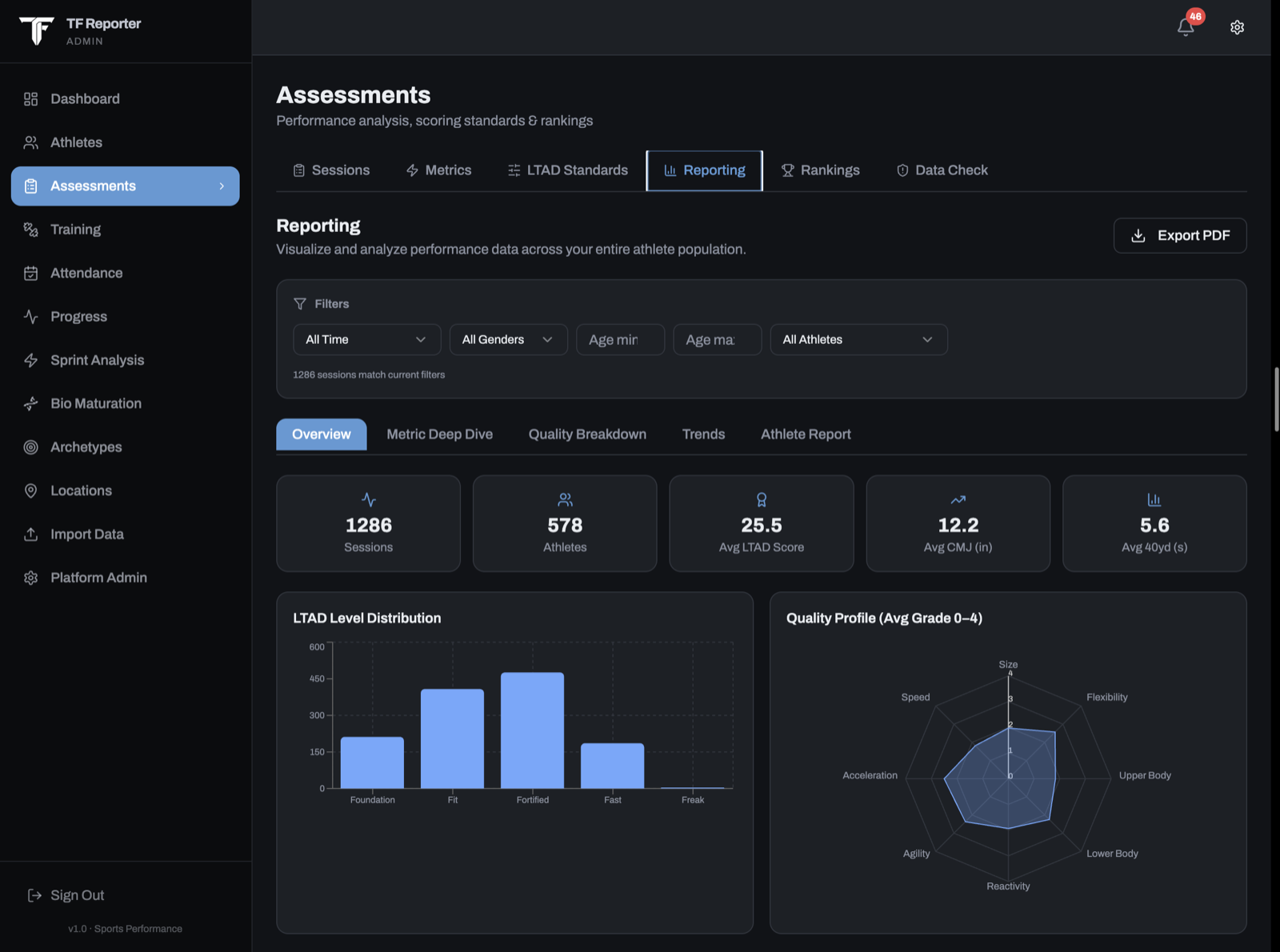The width and height of the screenshot is (1280, 952).
Task: Click the Locations pin icon
Action: [31, 491]
